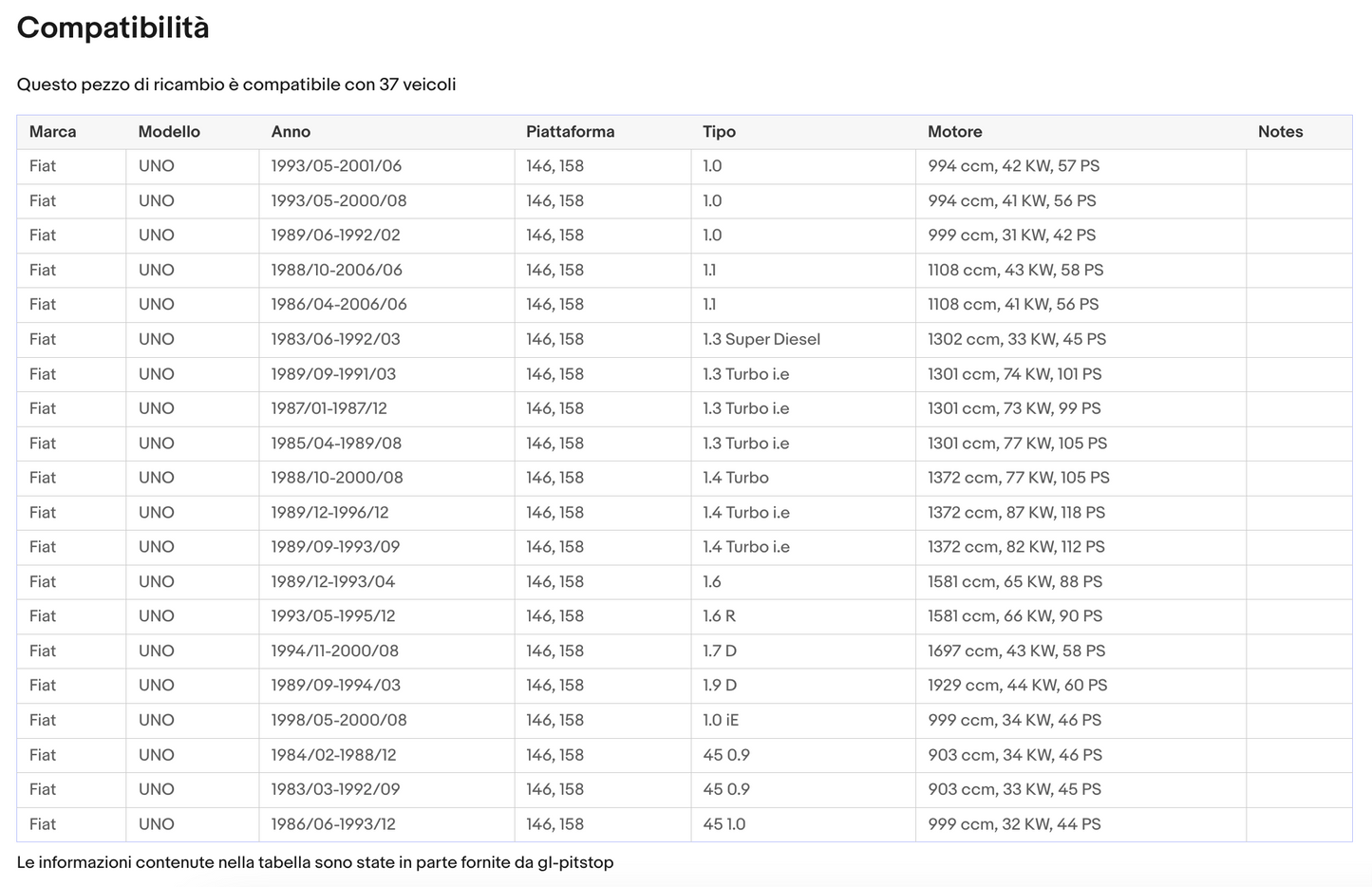This screenshot has width=1372, height=887.
Task: Click engine cell '994 ccm, 42 KW, 57 PS'
Action: tap(1013, 166)
